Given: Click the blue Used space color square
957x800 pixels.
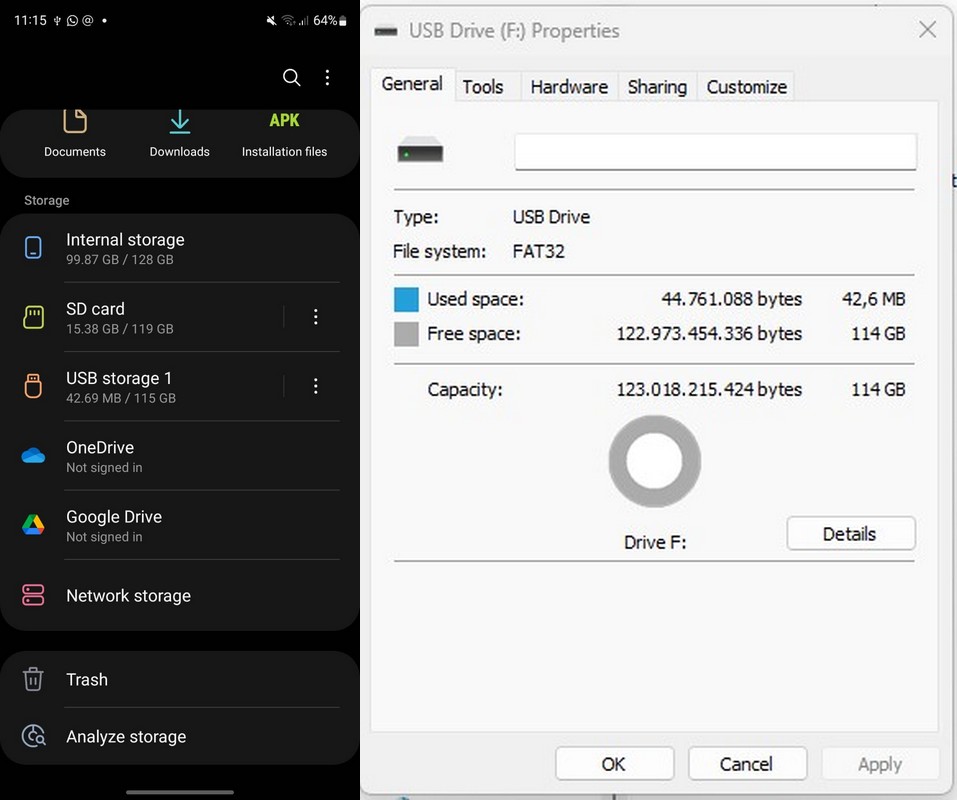Looking at the screenshot, I should click(406, 300).
